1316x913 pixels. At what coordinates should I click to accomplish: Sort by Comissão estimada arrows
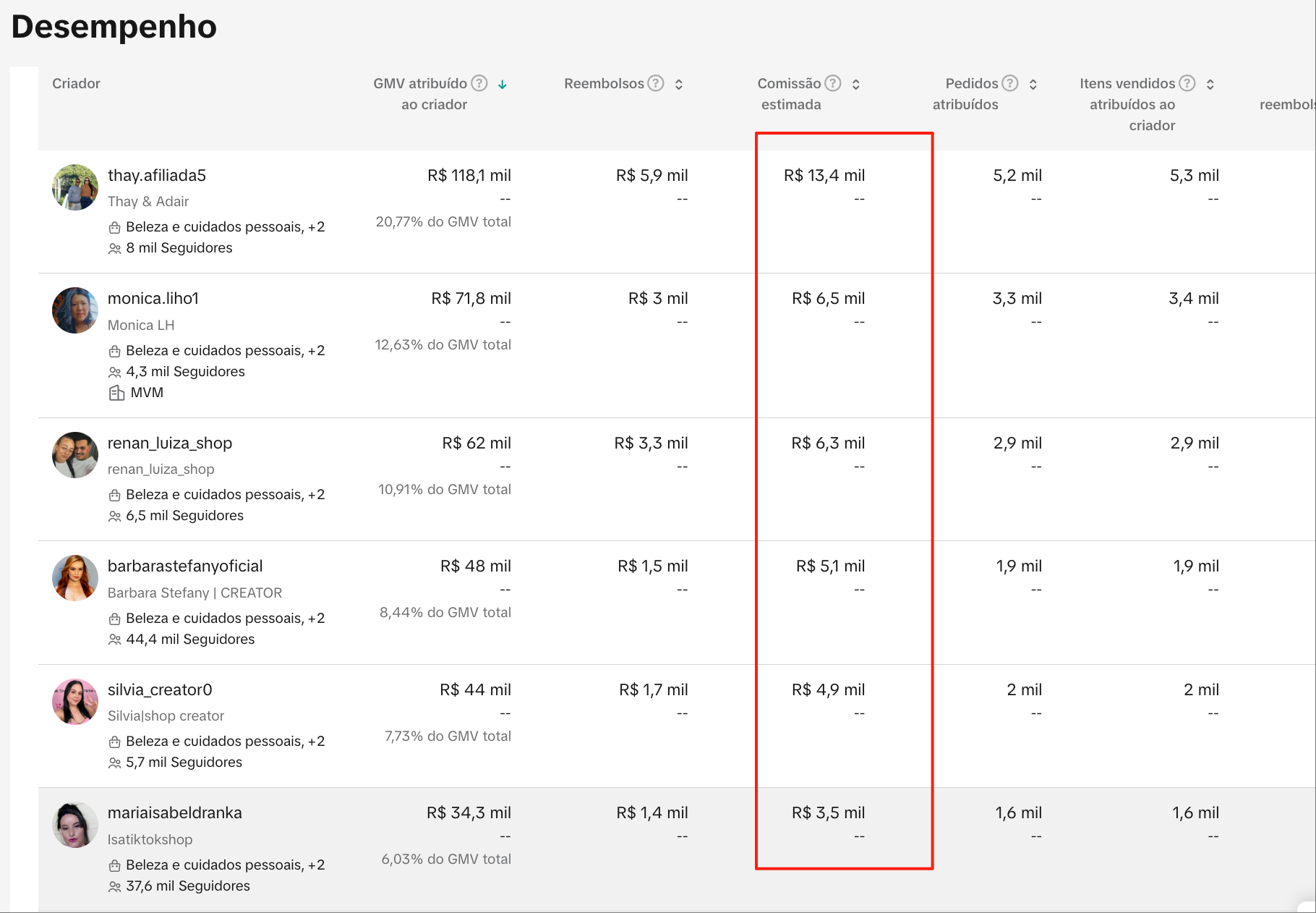[856, 85]
